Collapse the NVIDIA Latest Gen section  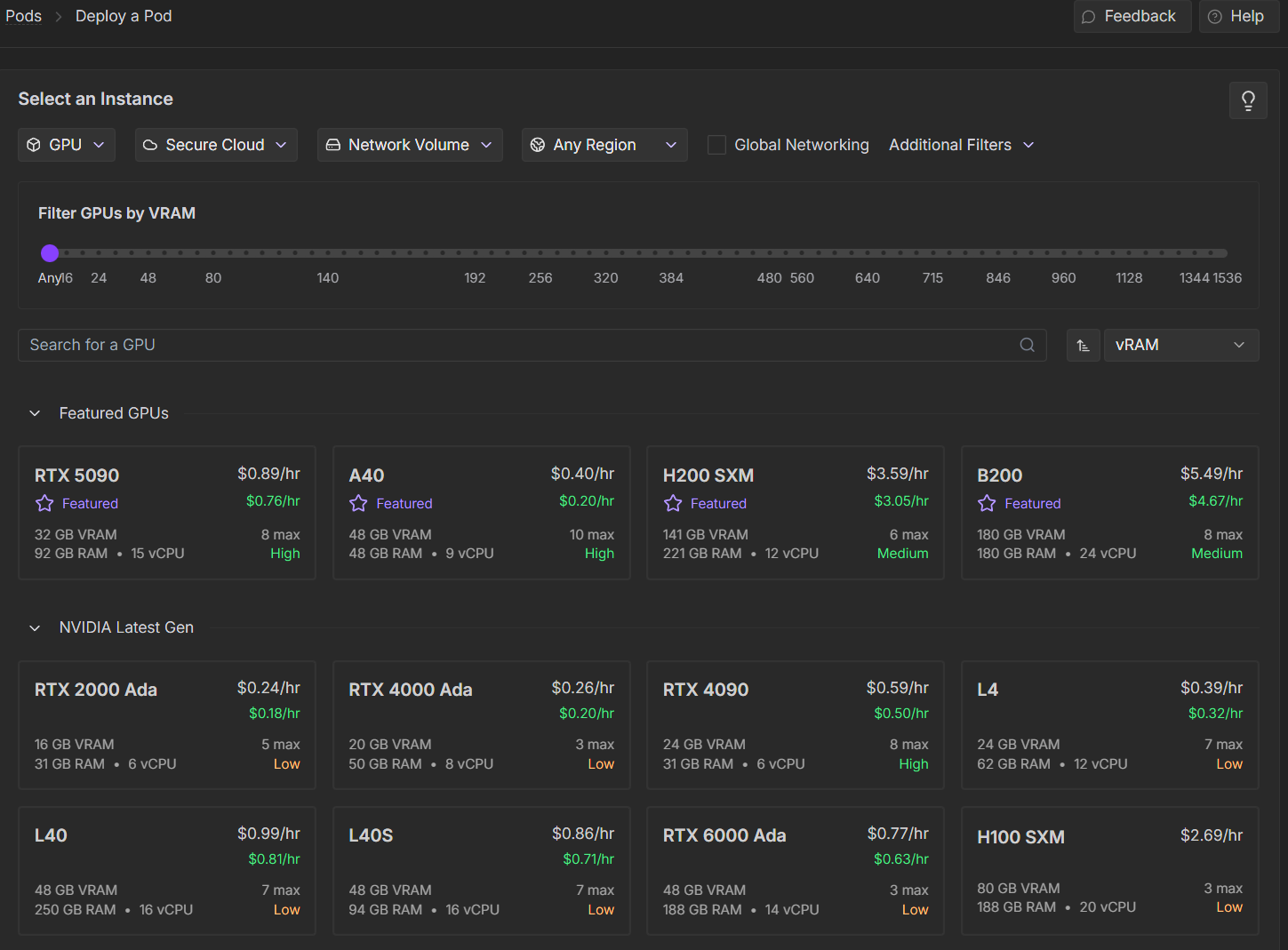pyautogui.click(x=35, y=628)
